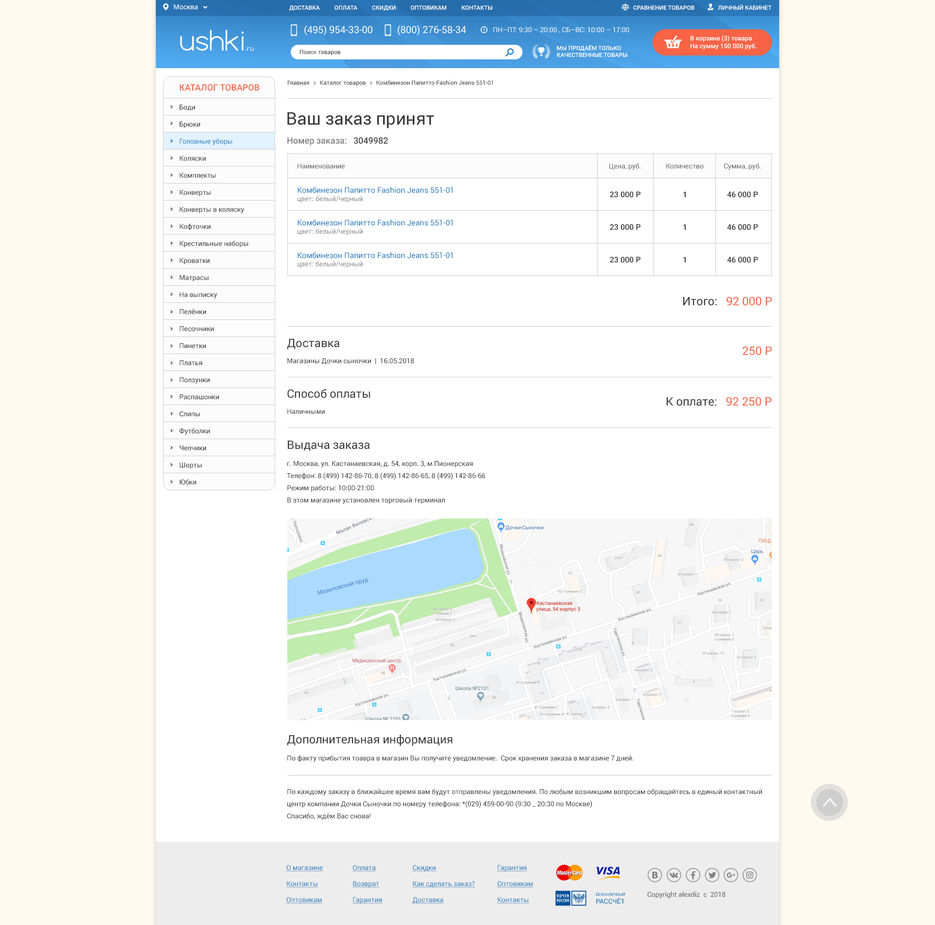Open Контакты in the top navigation
Screen dimensions: 935x925
click(x=476, y=8)
